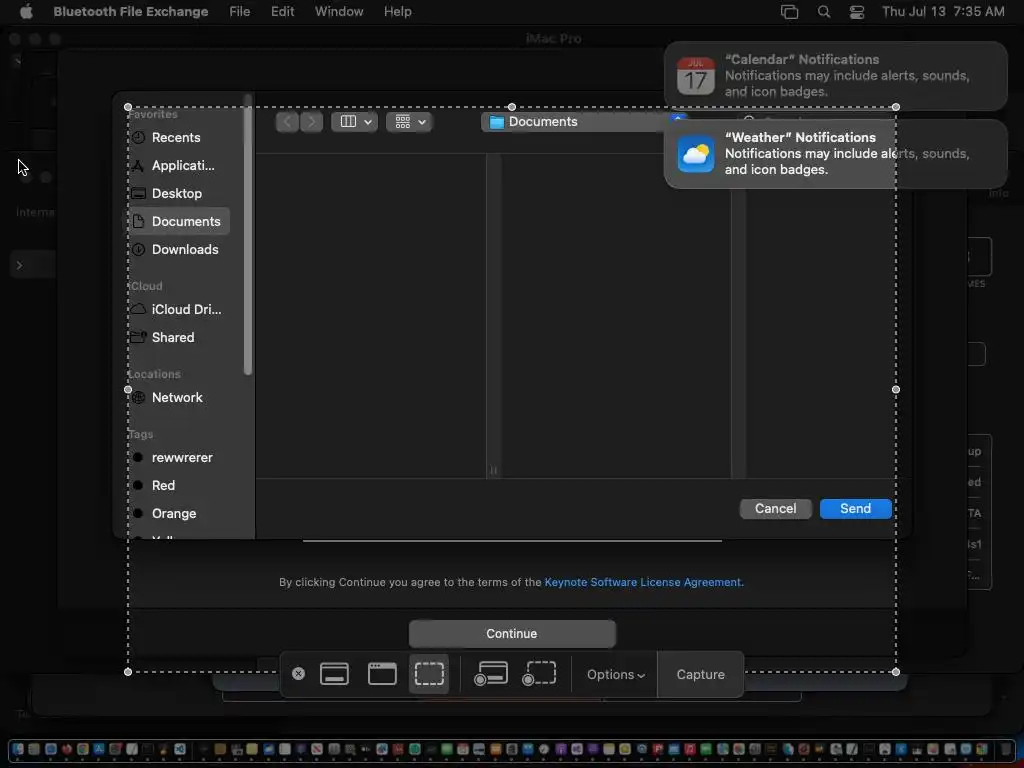
Task: Click the iCloud Drive cloud icon
Action: coord(138,309)
